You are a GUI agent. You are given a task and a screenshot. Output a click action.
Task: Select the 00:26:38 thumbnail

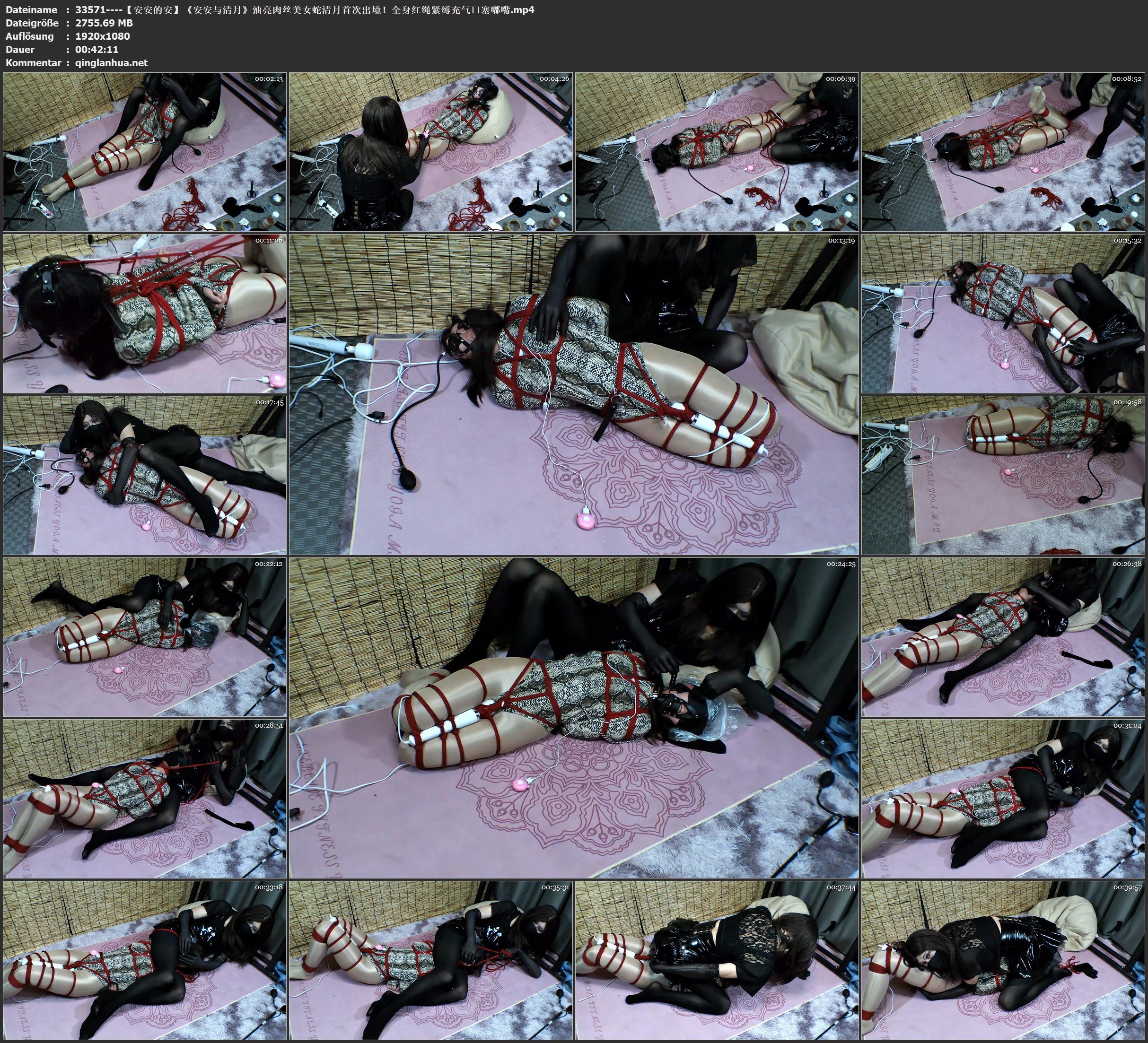[x=1003, y=636]
